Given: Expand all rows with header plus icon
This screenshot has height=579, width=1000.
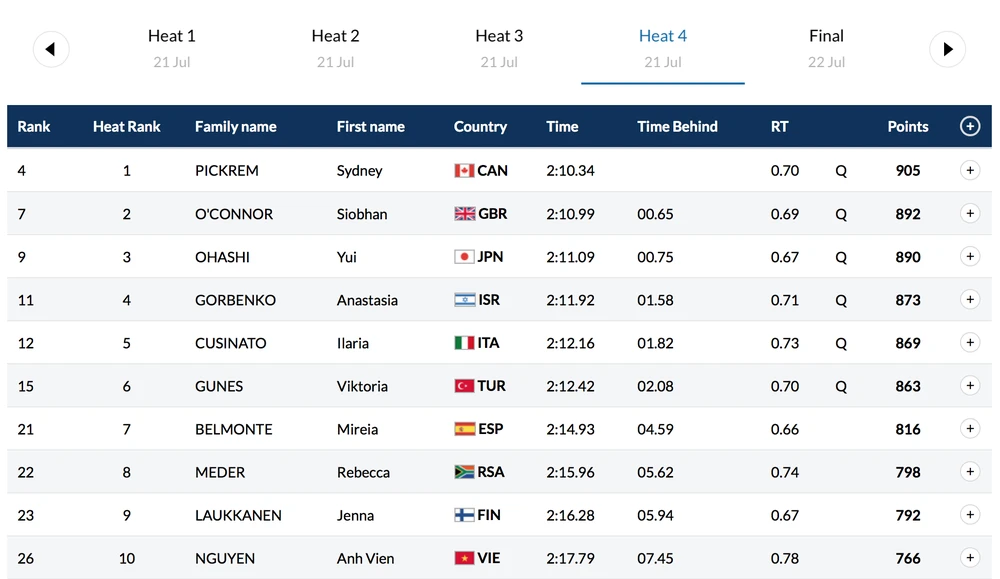Looking at the screenshot, I should coord(969,126).
